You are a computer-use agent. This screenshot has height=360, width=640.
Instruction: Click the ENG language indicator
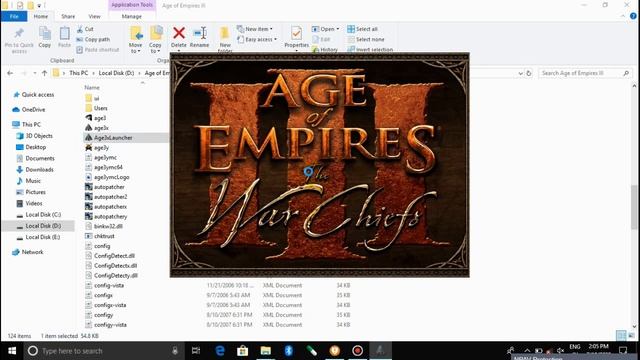(575, 347)
